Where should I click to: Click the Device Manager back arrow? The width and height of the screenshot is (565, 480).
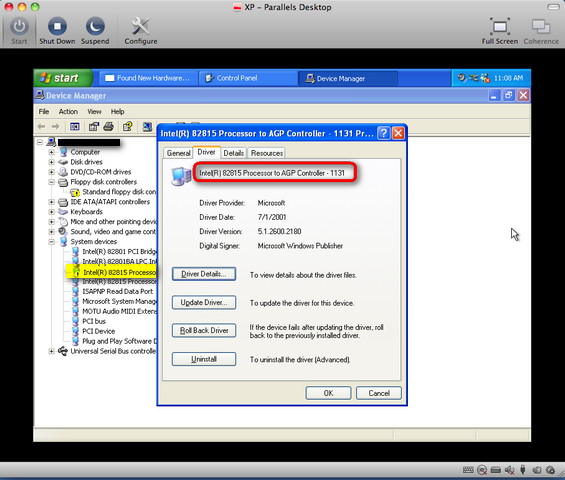point(41,126)
